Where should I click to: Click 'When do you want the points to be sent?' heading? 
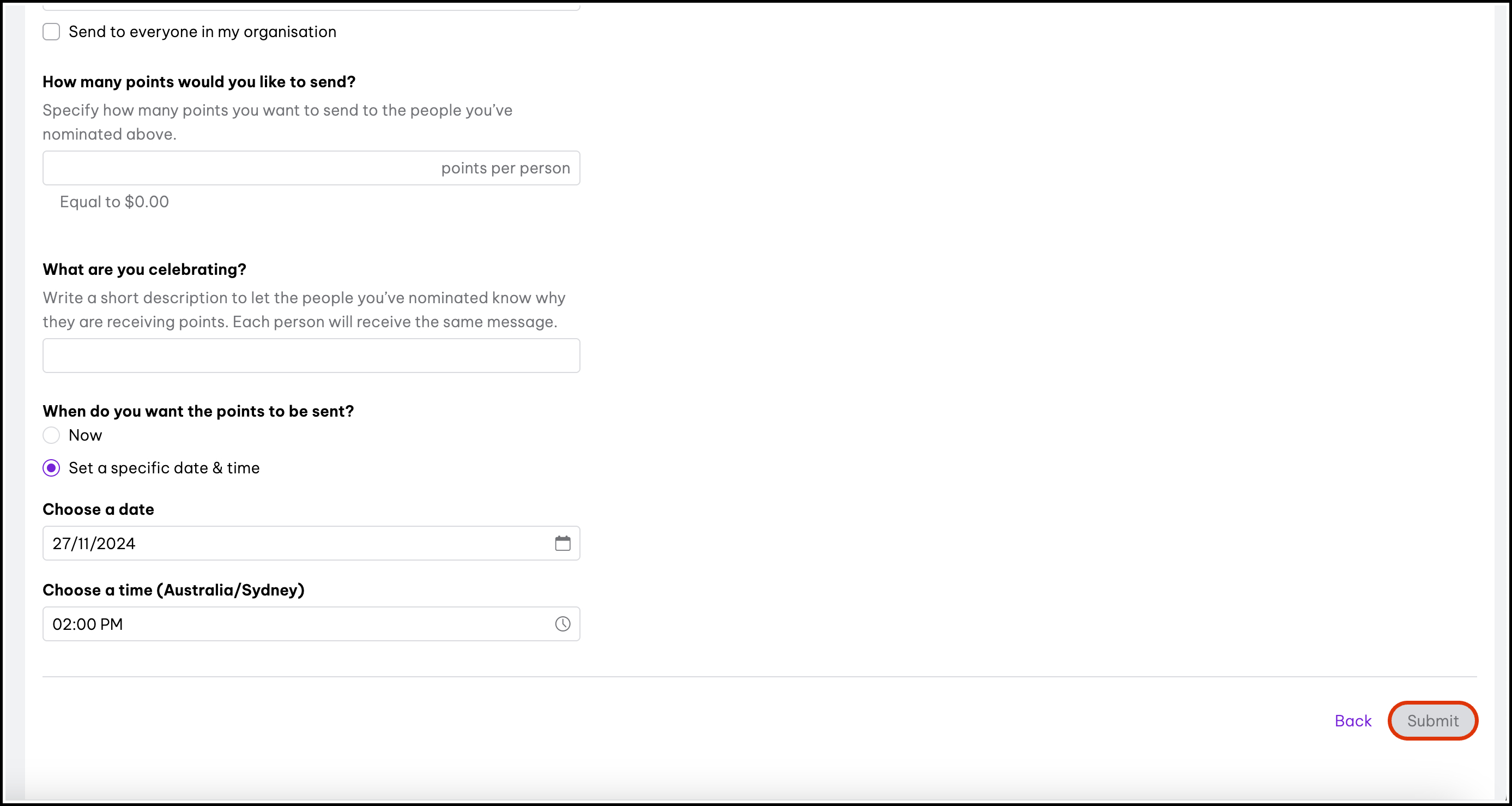(x=198, y=411)
